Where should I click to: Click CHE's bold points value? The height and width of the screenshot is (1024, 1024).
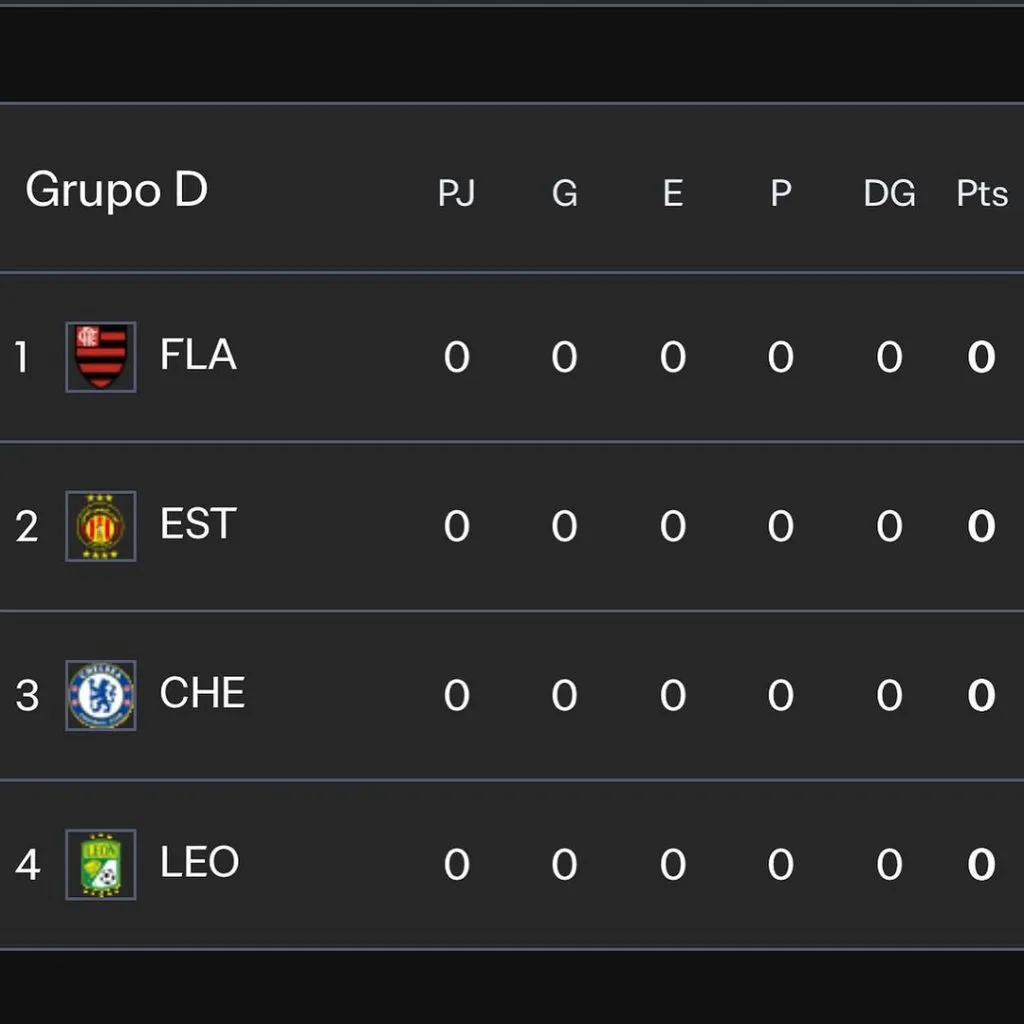pyautogui.click(x=981, y=696)
